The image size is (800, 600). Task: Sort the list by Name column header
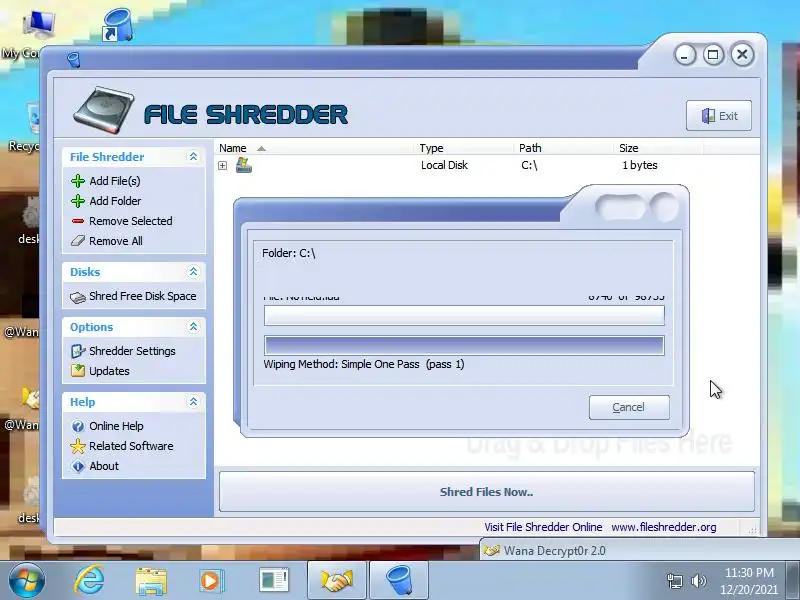[x=314, y=148]
